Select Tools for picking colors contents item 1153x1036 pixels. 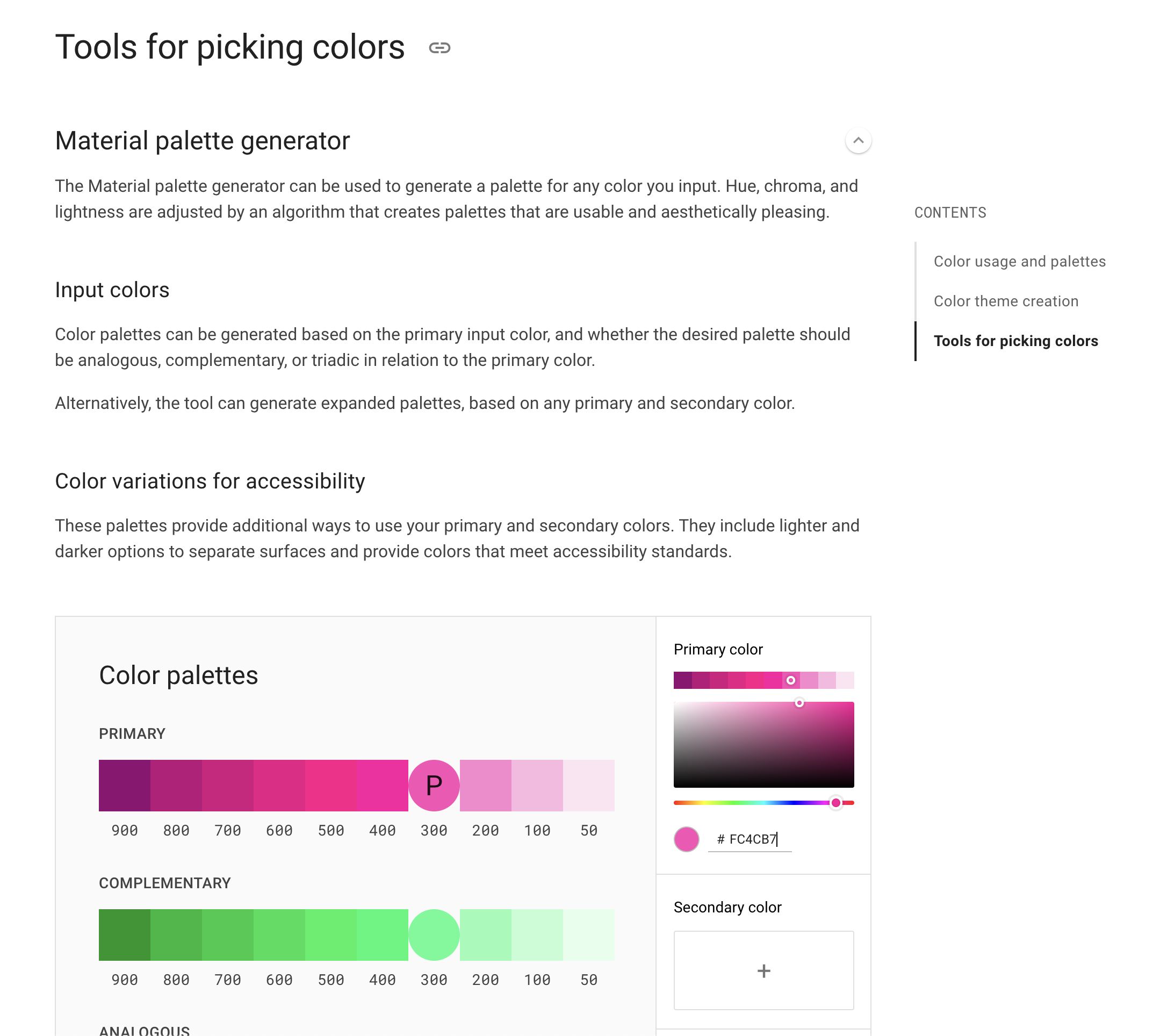(1015, 341)
